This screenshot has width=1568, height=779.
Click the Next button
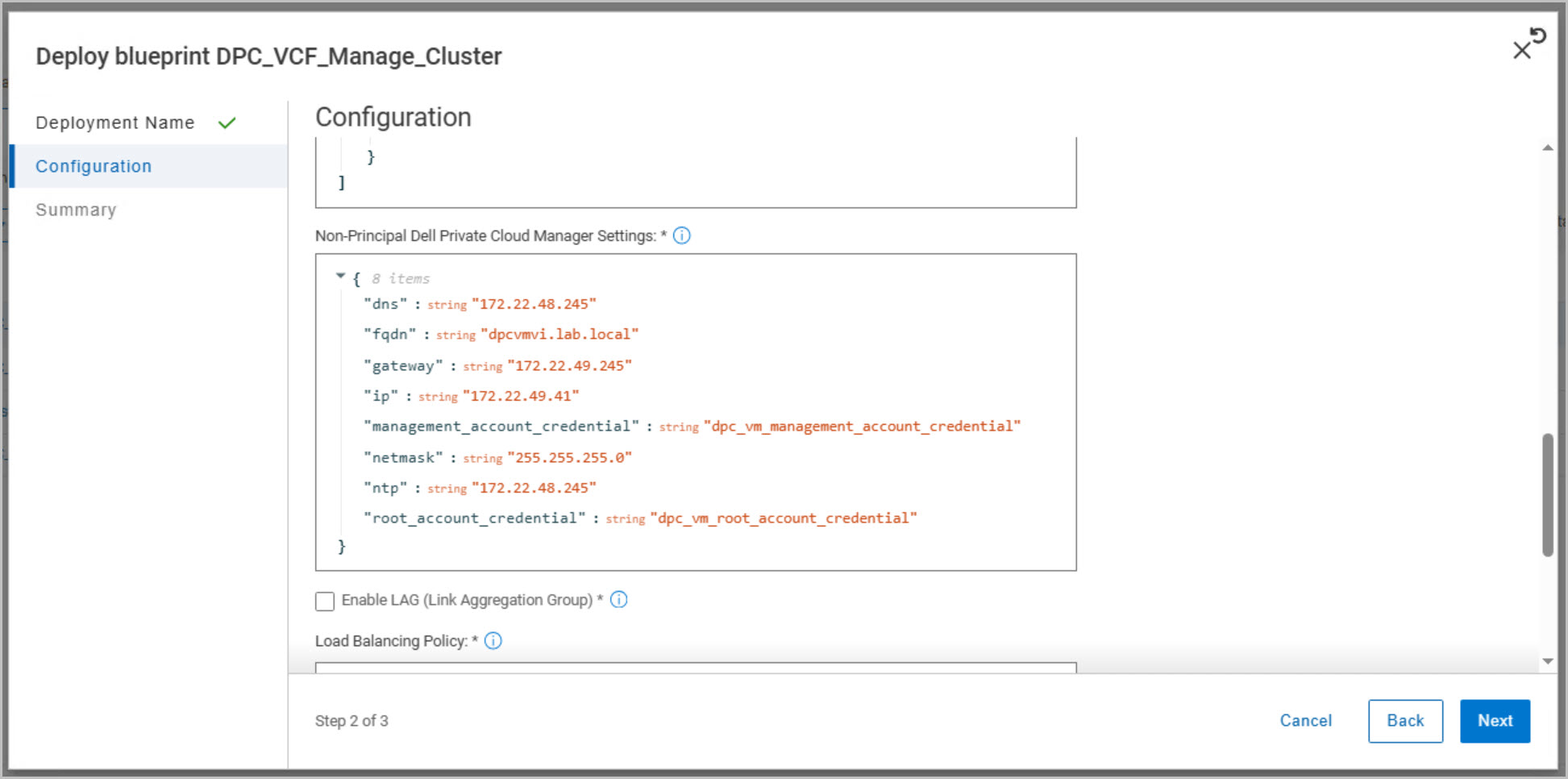pos(1495,721)
